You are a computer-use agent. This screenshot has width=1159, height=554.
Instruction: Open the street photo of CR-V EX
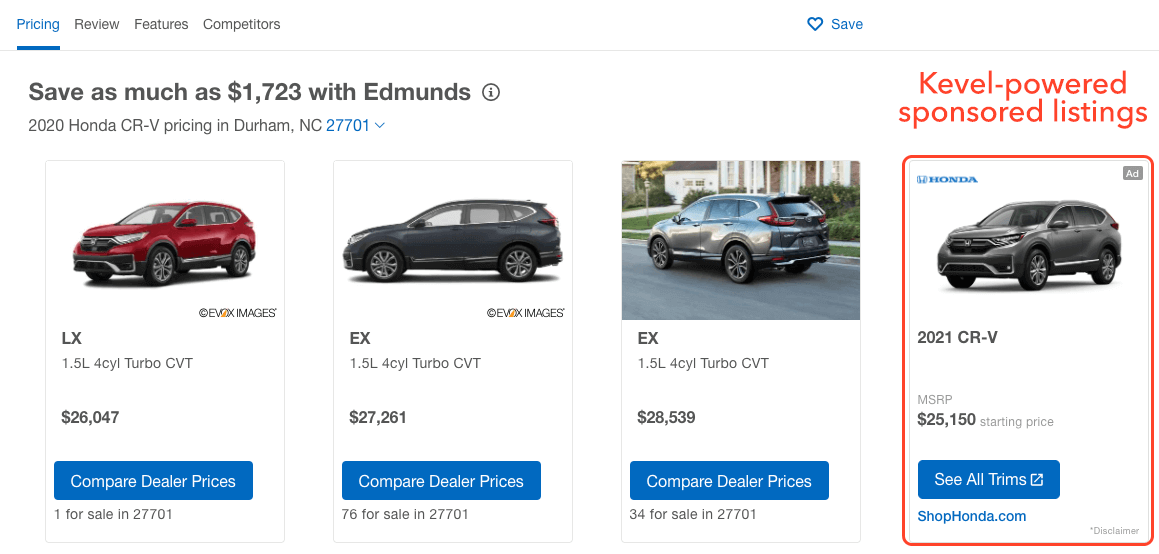pyautogui.click(x=741, y=240)
